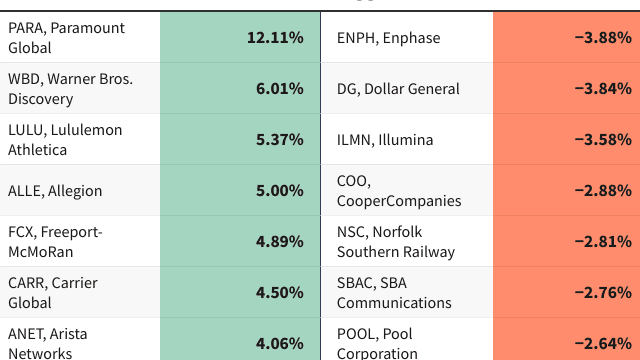Select the WBD, Warner Bros. Discovery cell

click(80, 89)
